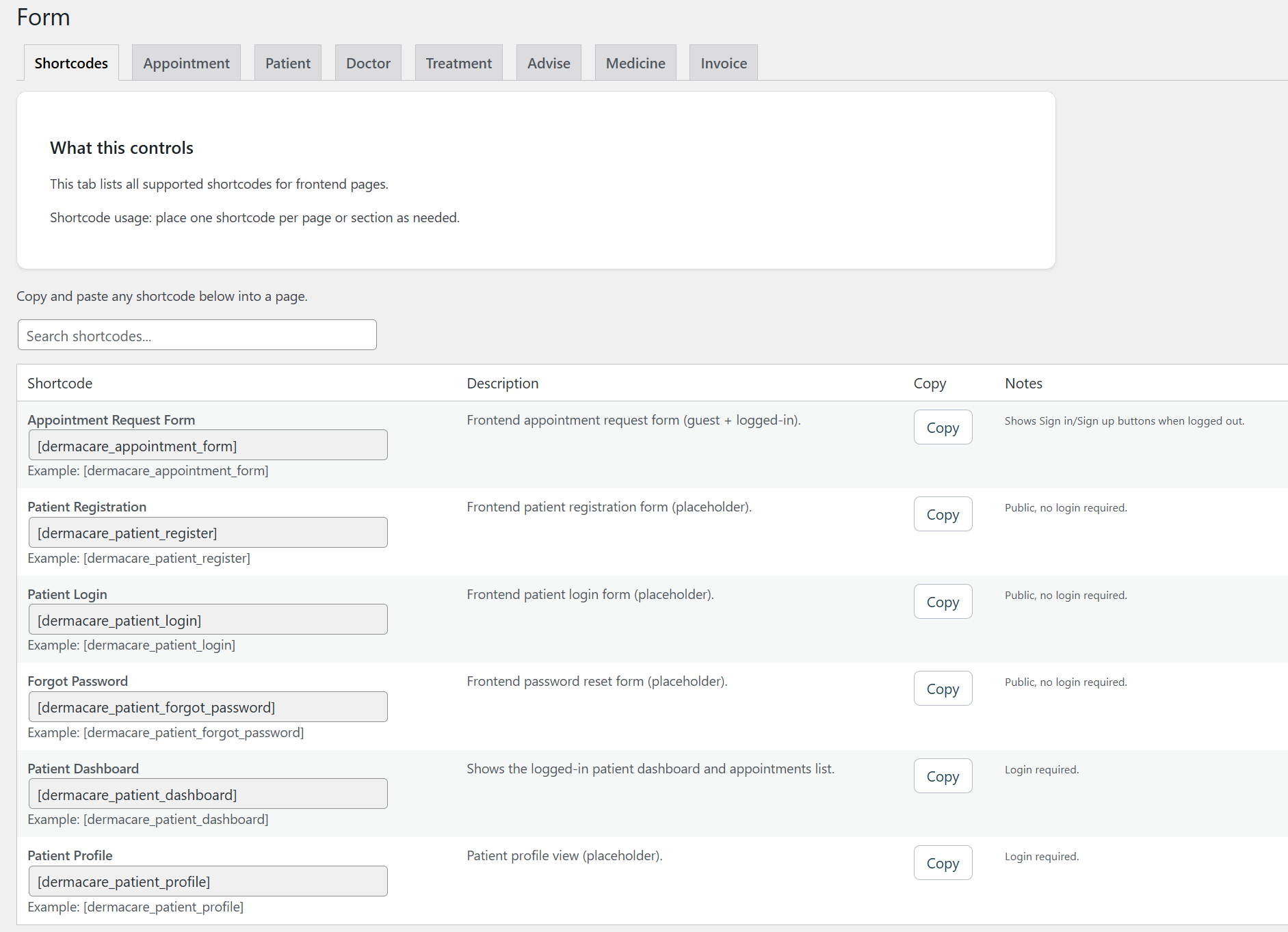Open the Advise tab
Viewport: 1288px width, 932px height.
pos(549,63)
